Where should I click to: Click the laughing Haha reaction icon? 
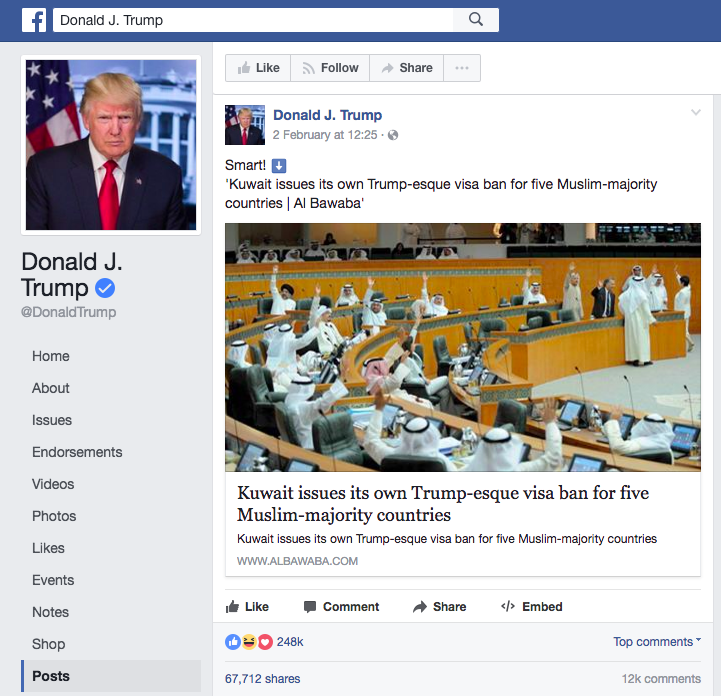pos(249,642)
